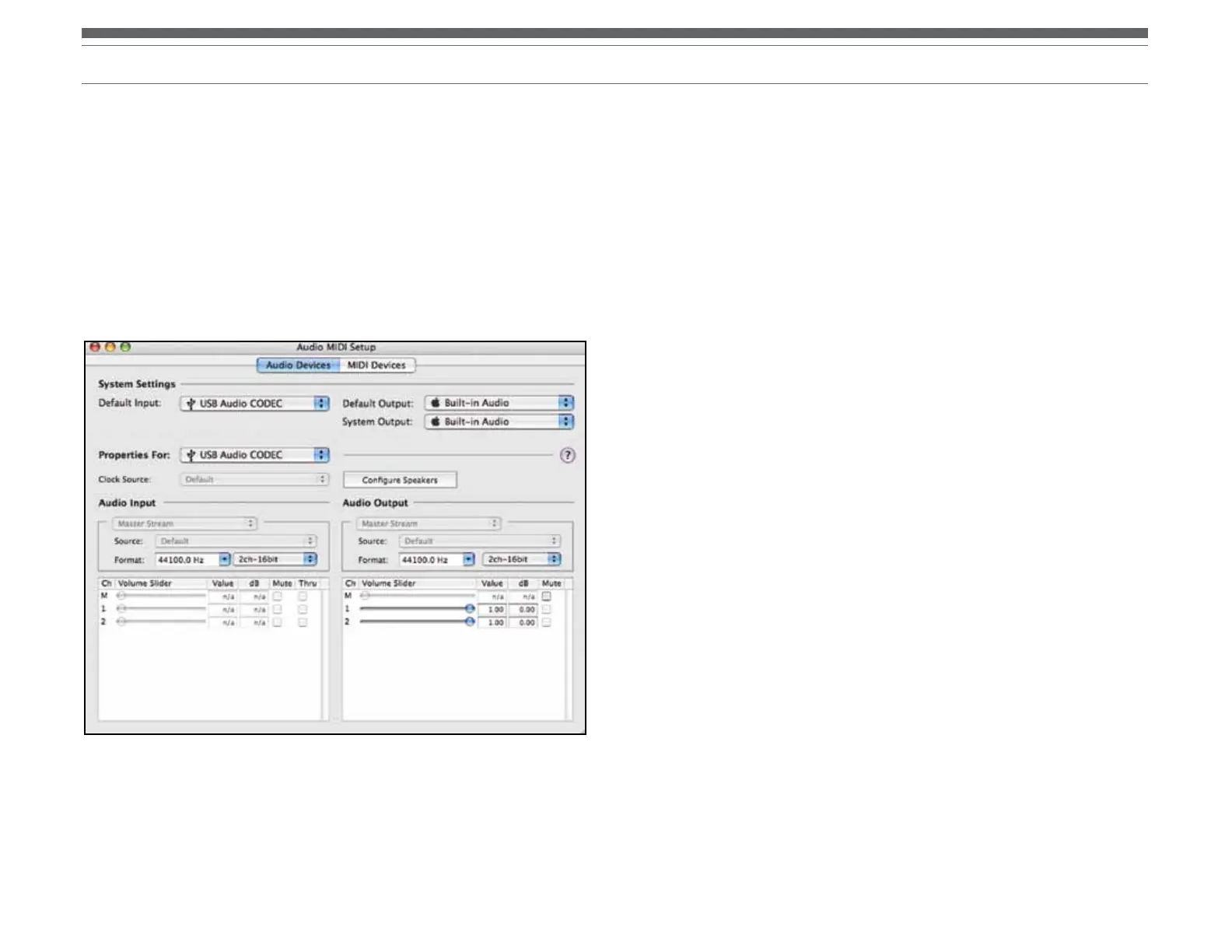Toggle Mute for Audio Input channel 2
This screenshot has height=952, width=1232.
pyautogui.click(x=277, y=622)
